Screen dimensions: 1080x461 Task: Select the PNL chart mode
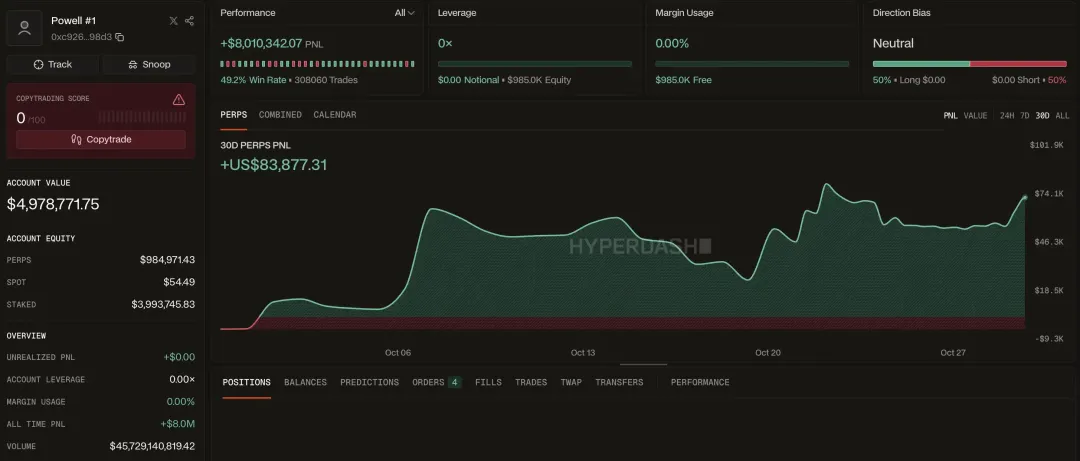click(x=951, y=116)
